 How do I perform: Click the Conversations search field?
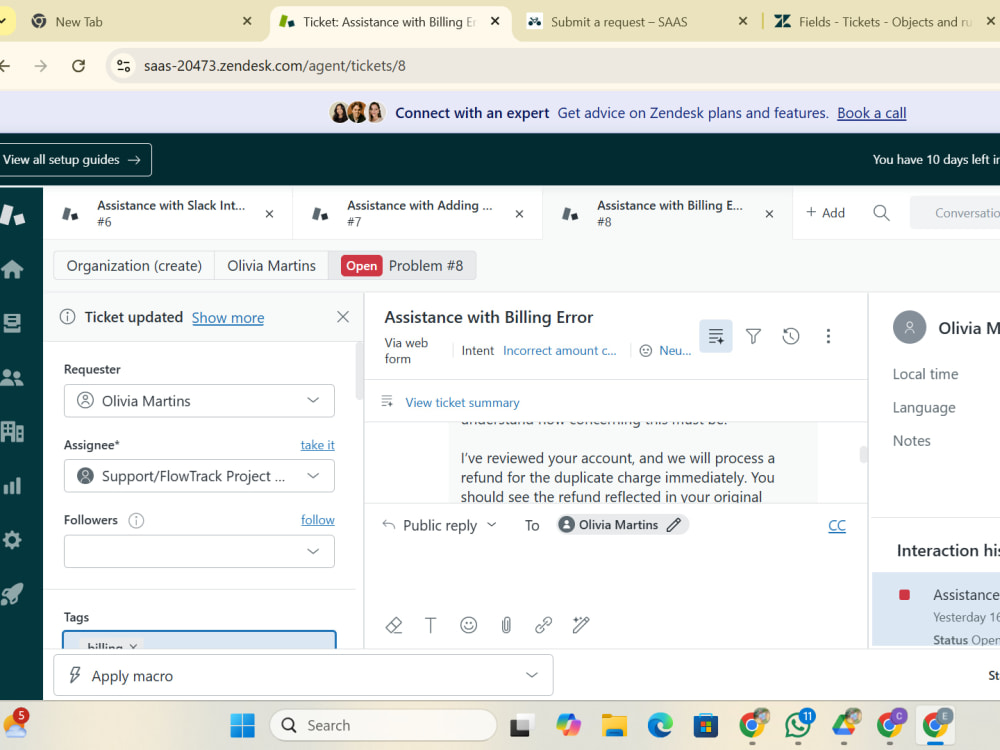pyautogui.click(x=955, y=212)
